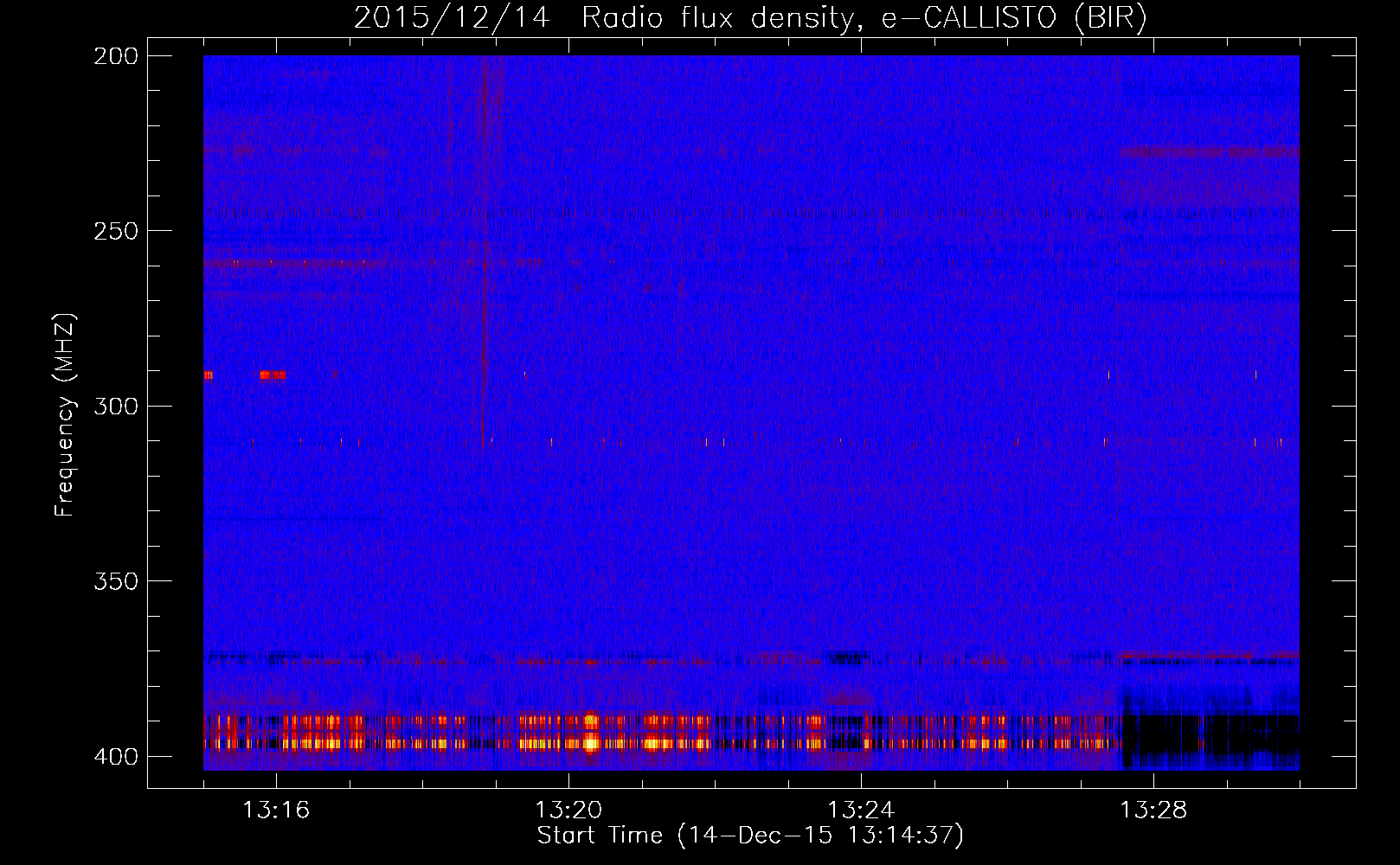This screenshot has width=1400, height=865.
Task: Click the 400 frequency tick label
Action: click(x=115, y=757)
